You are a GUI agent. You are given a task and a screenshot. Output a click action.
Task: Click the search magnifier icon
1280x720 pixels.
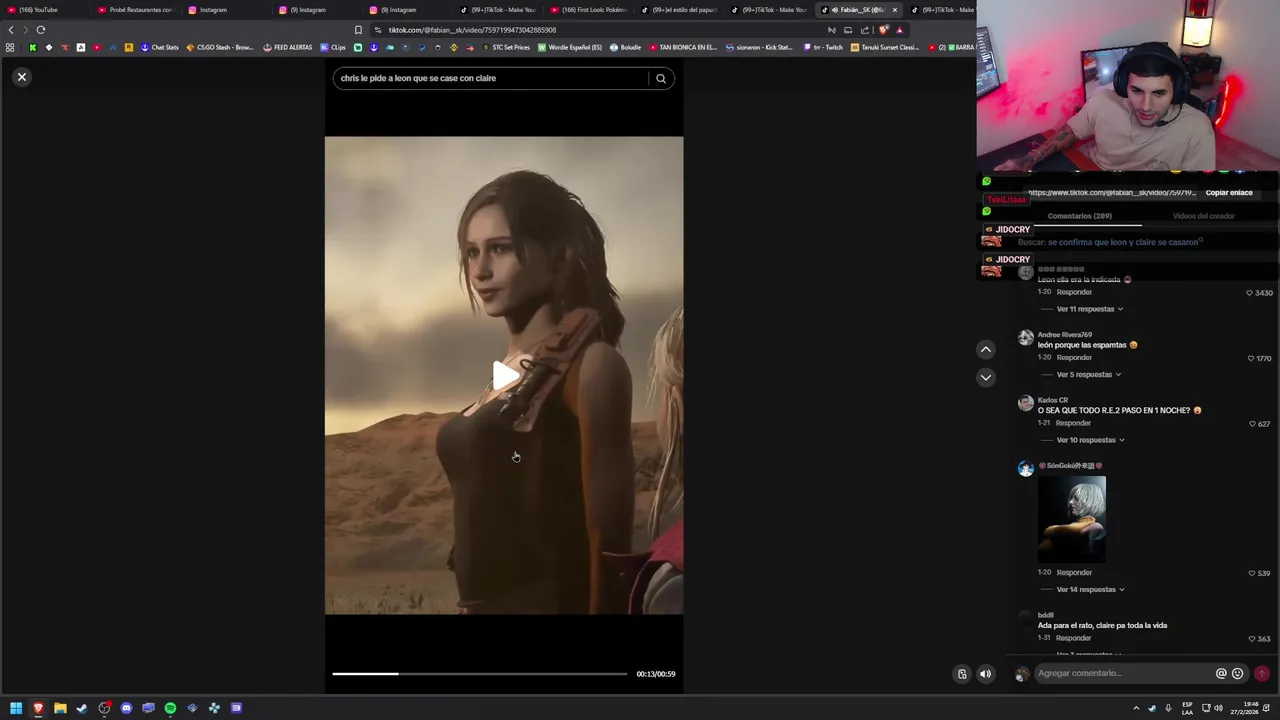click(x=661, y=78)
